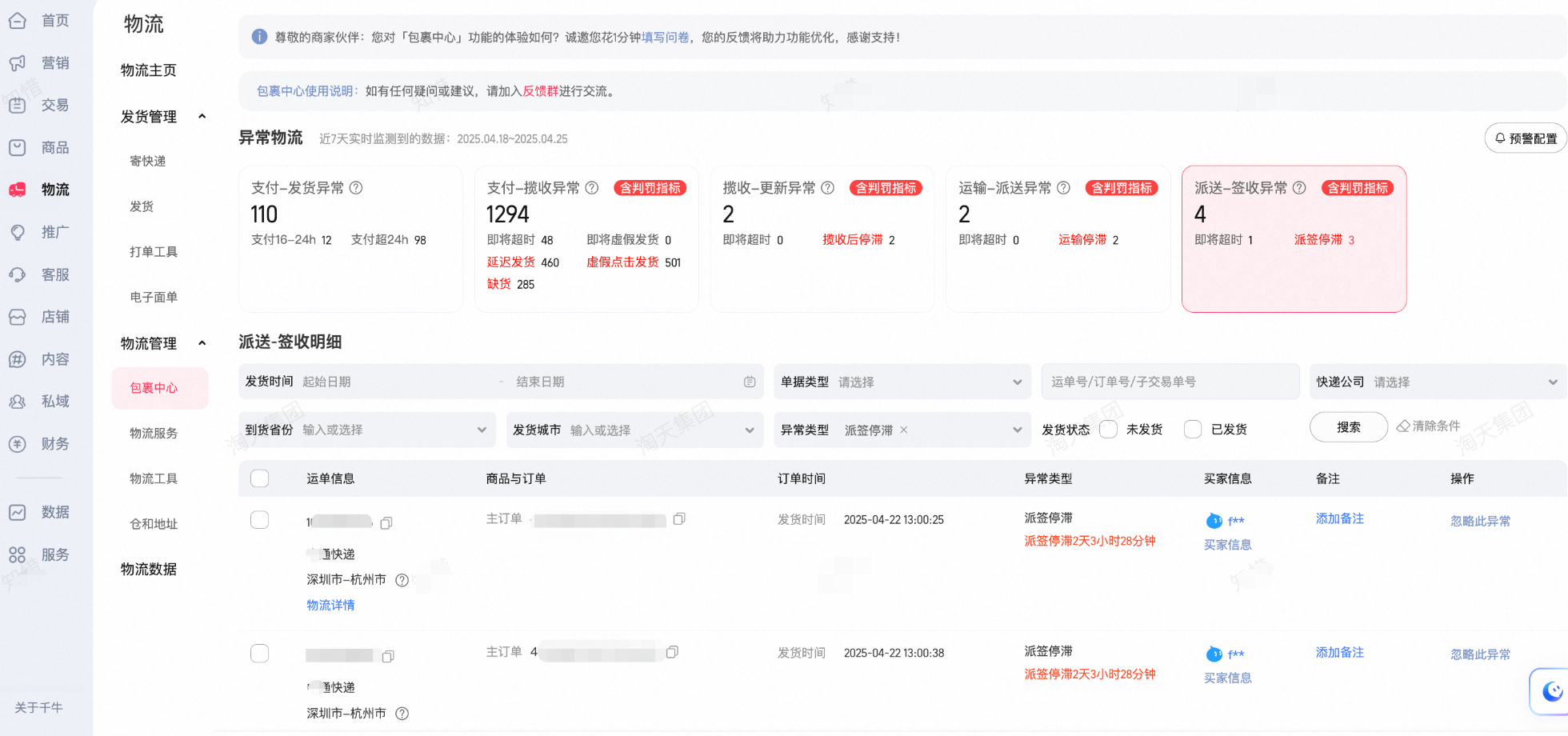Screen dimensions: 1568x736
Task: Show help for 揽收-更新异常
Action: 828,188
